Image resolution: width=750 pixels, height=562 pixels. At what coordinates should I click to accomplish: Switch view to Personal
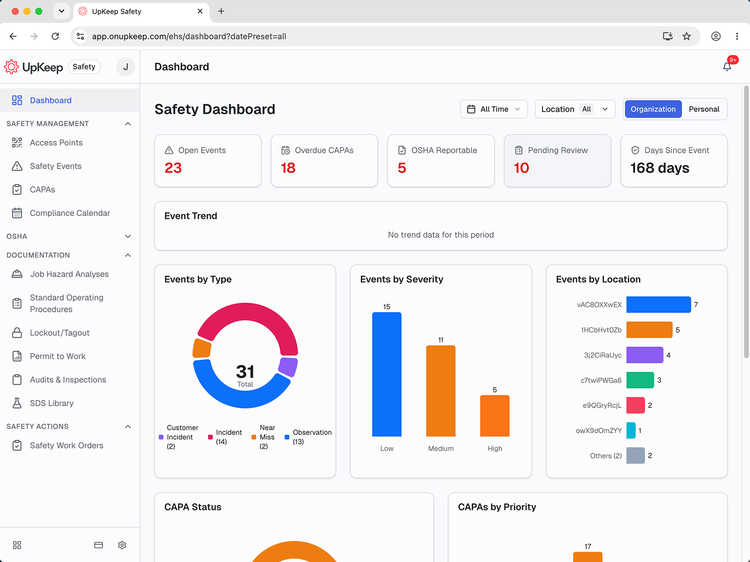[704, 109]
